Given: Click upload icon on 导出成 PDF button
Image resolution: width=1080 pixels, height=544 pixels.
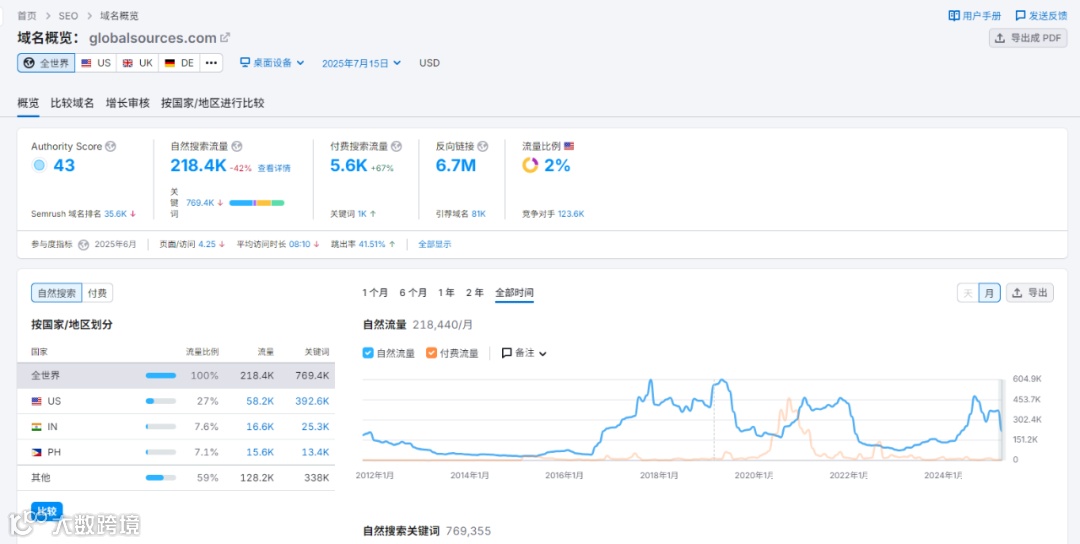Looking at the screenshot, I should [x=1000, y=39].
